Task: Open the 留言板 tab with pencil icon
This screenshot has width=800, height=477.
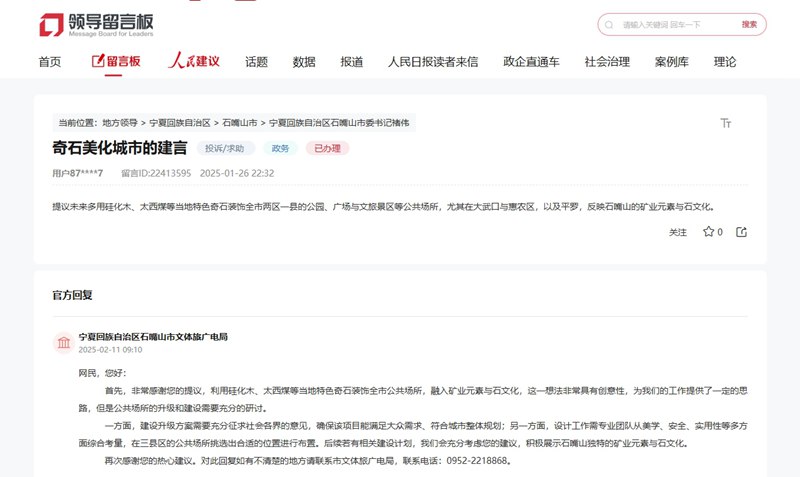Action: pyautogui.click(x=116, y=61)
